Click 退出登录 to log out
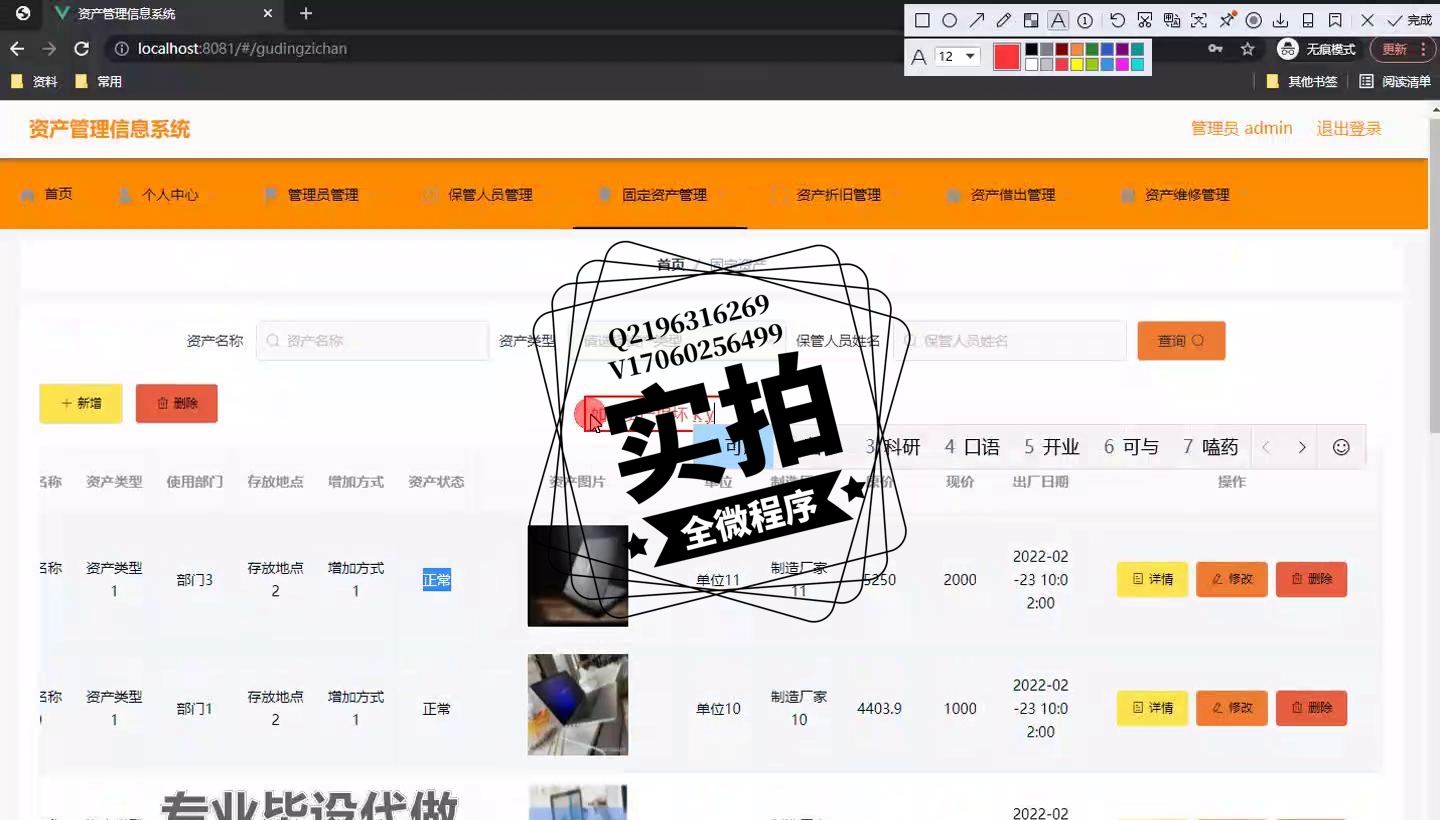This screenshot has height=820, width=1440. pos(1349,128)
